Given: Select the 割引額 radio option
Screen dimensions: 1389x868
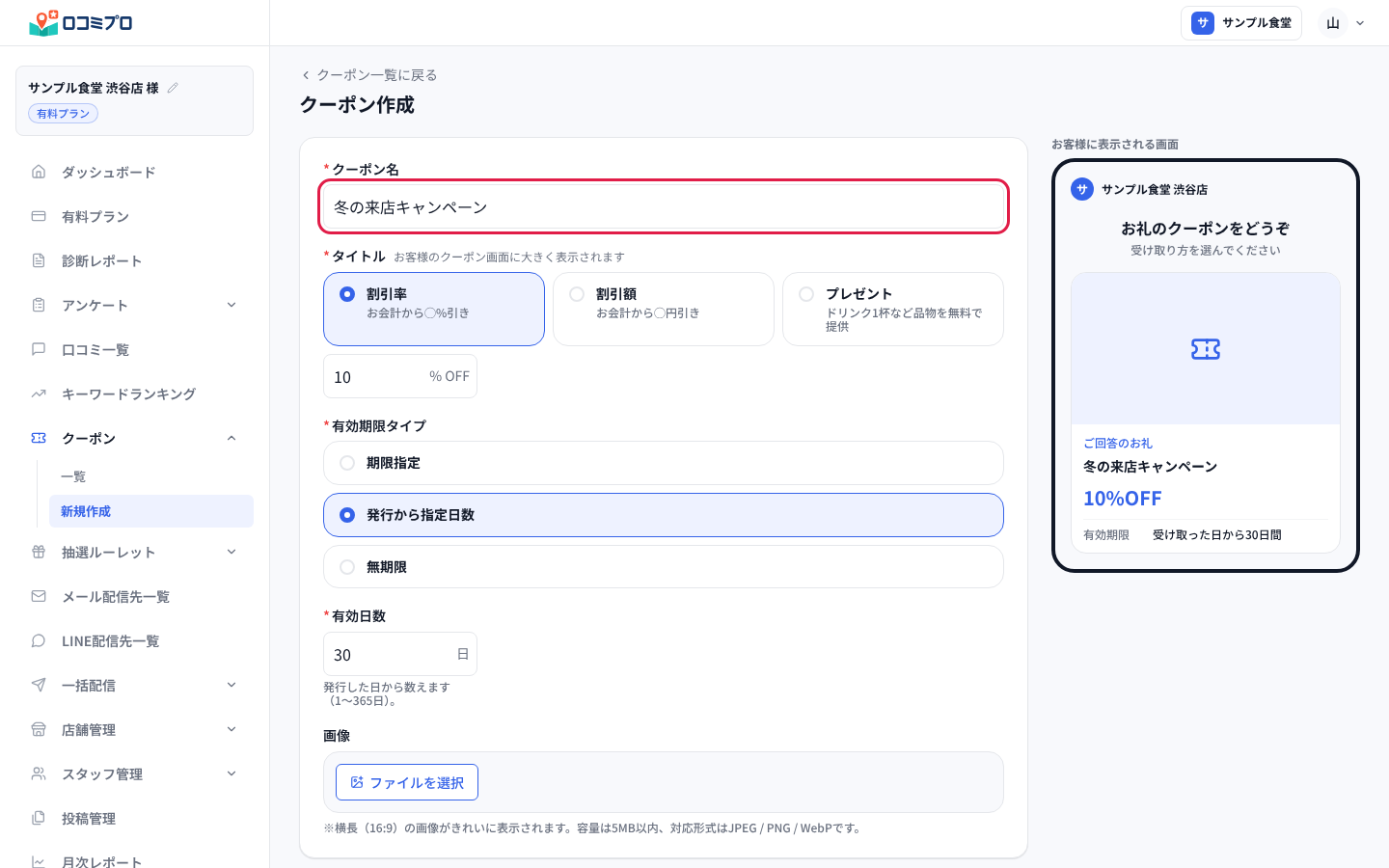Looking at the screenshot, I should [664, 309].
